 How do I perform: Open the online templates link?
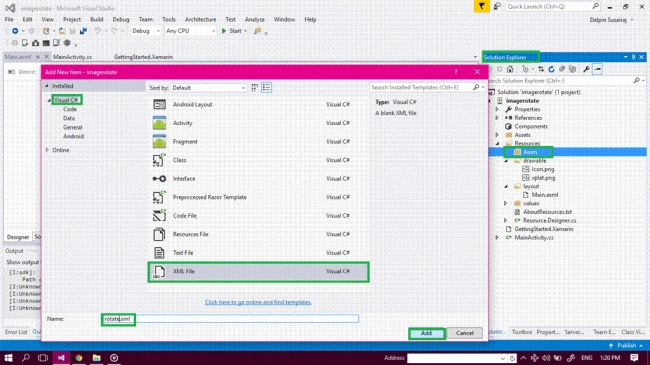[x=258, y=302]
